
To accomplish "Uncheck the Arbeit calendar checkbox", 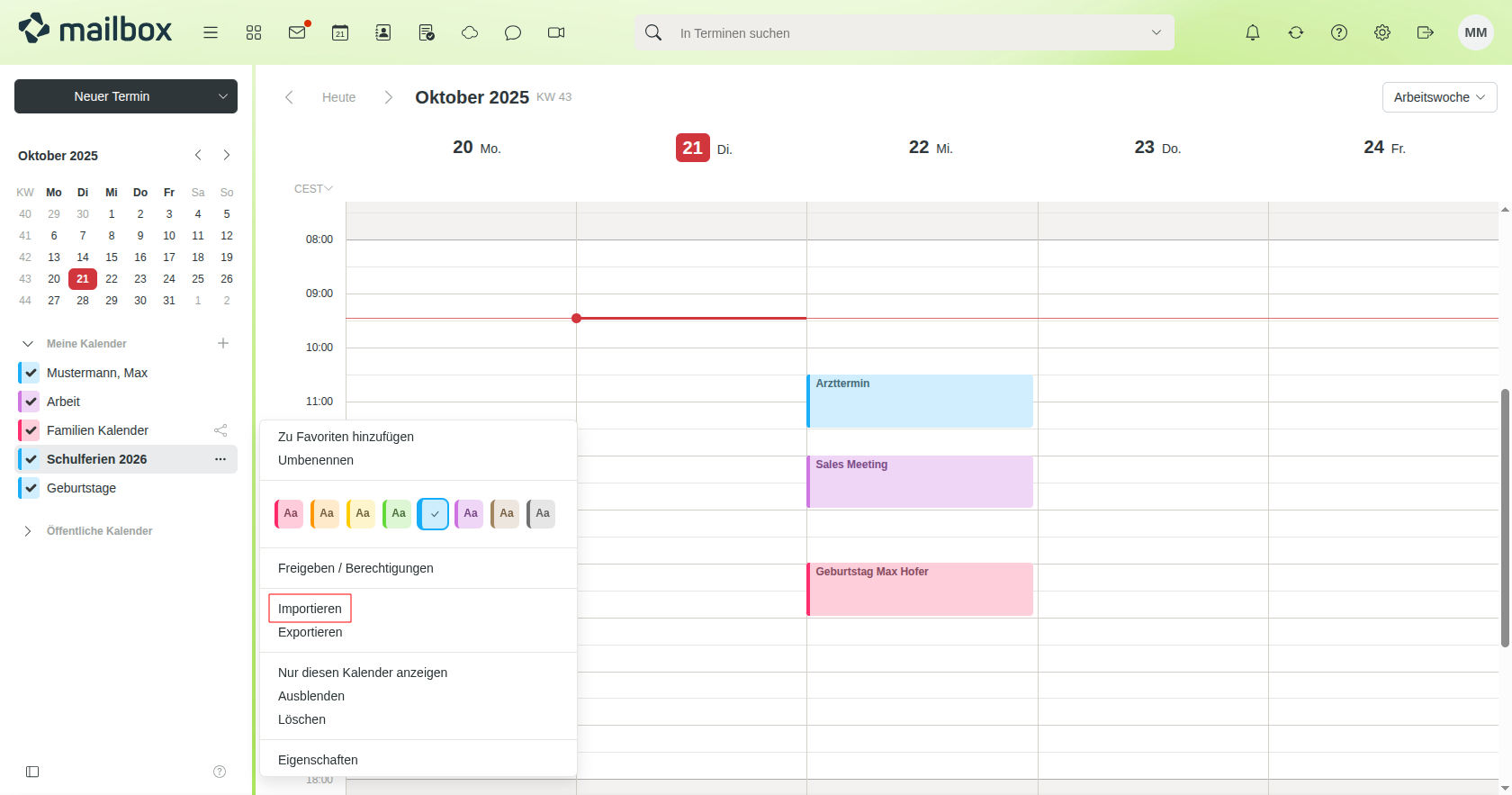I will pyautogui.click(x=31, y=402).
